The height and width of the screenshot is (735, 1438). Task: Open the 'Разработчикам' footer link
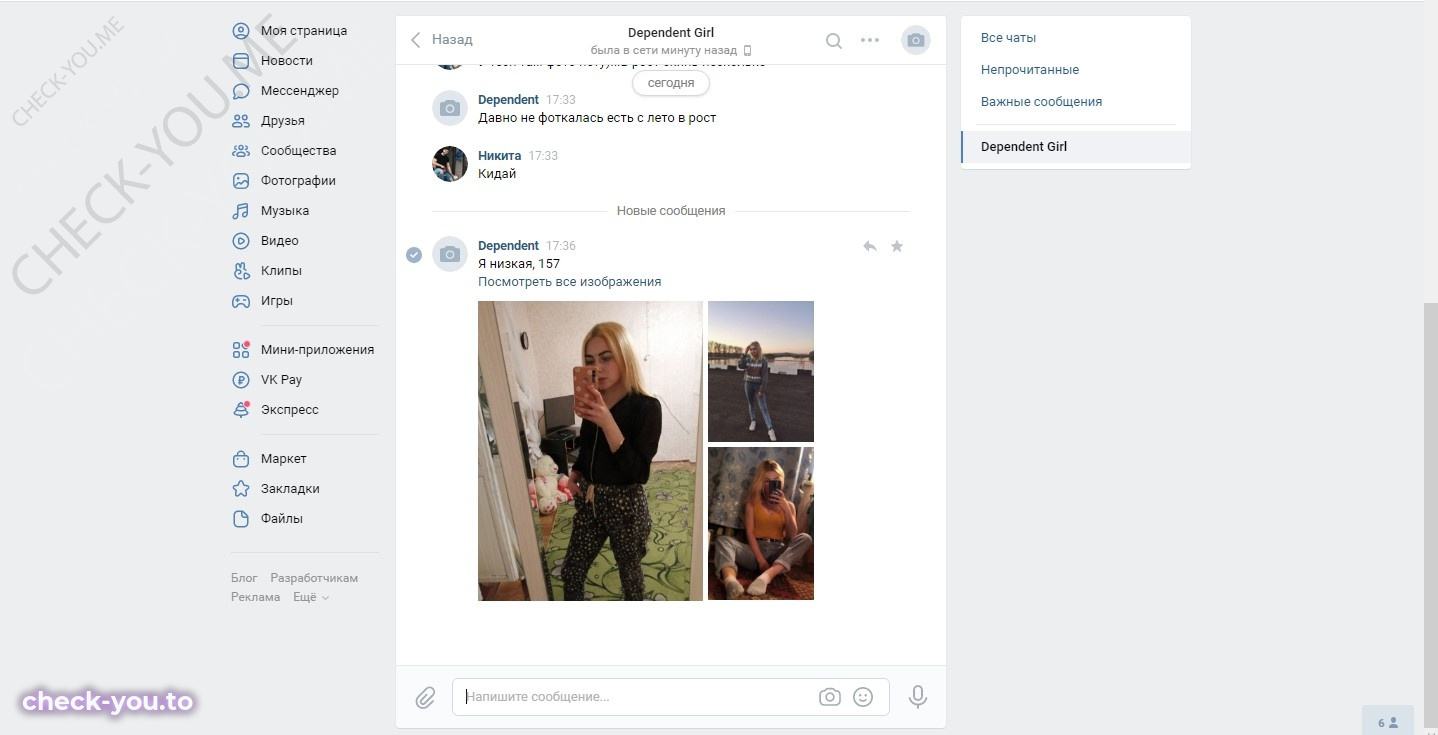click(314, 578)
